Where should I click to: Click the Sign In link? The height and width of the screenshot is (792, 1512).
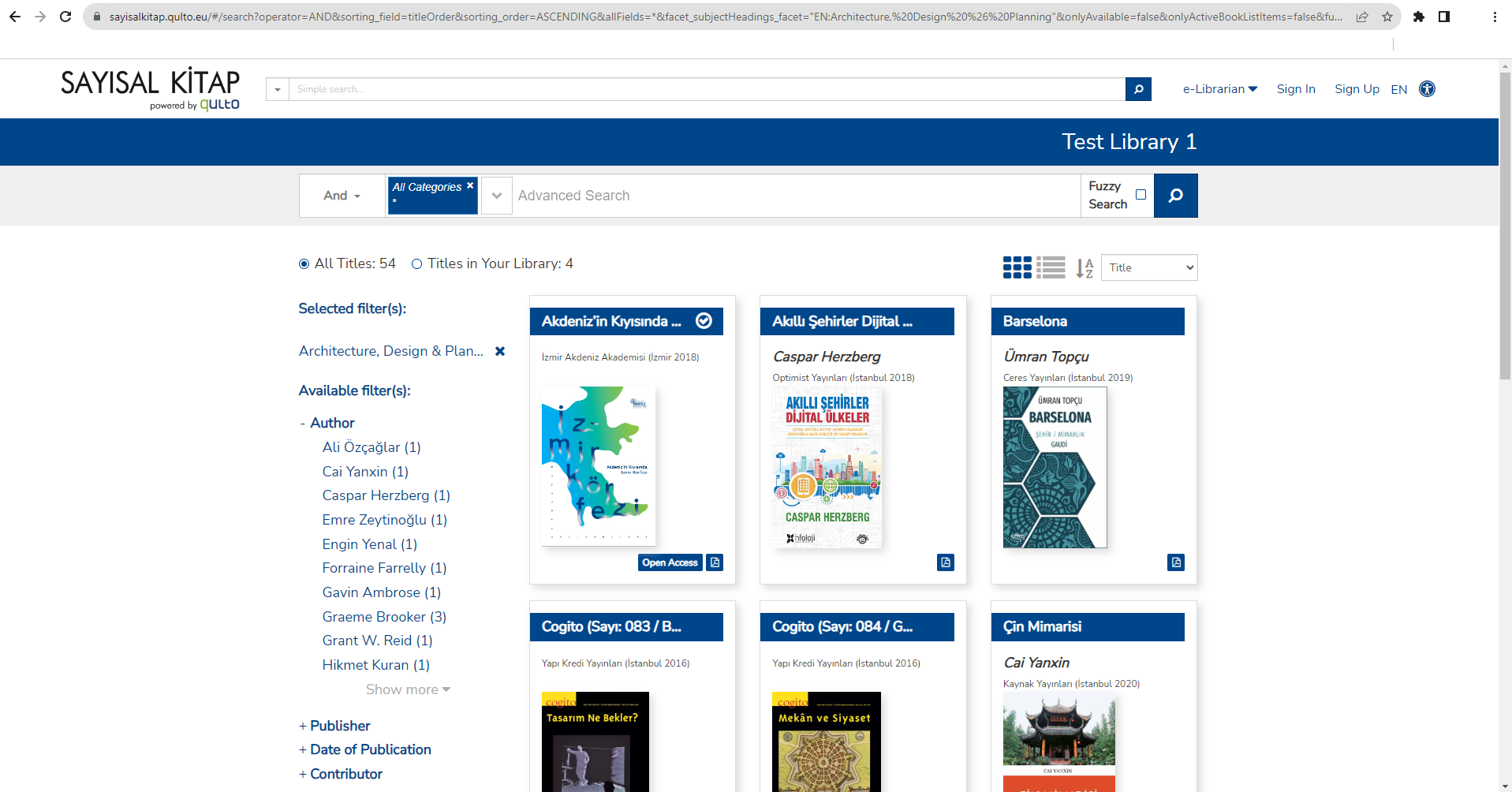(x=1296, y=89)
